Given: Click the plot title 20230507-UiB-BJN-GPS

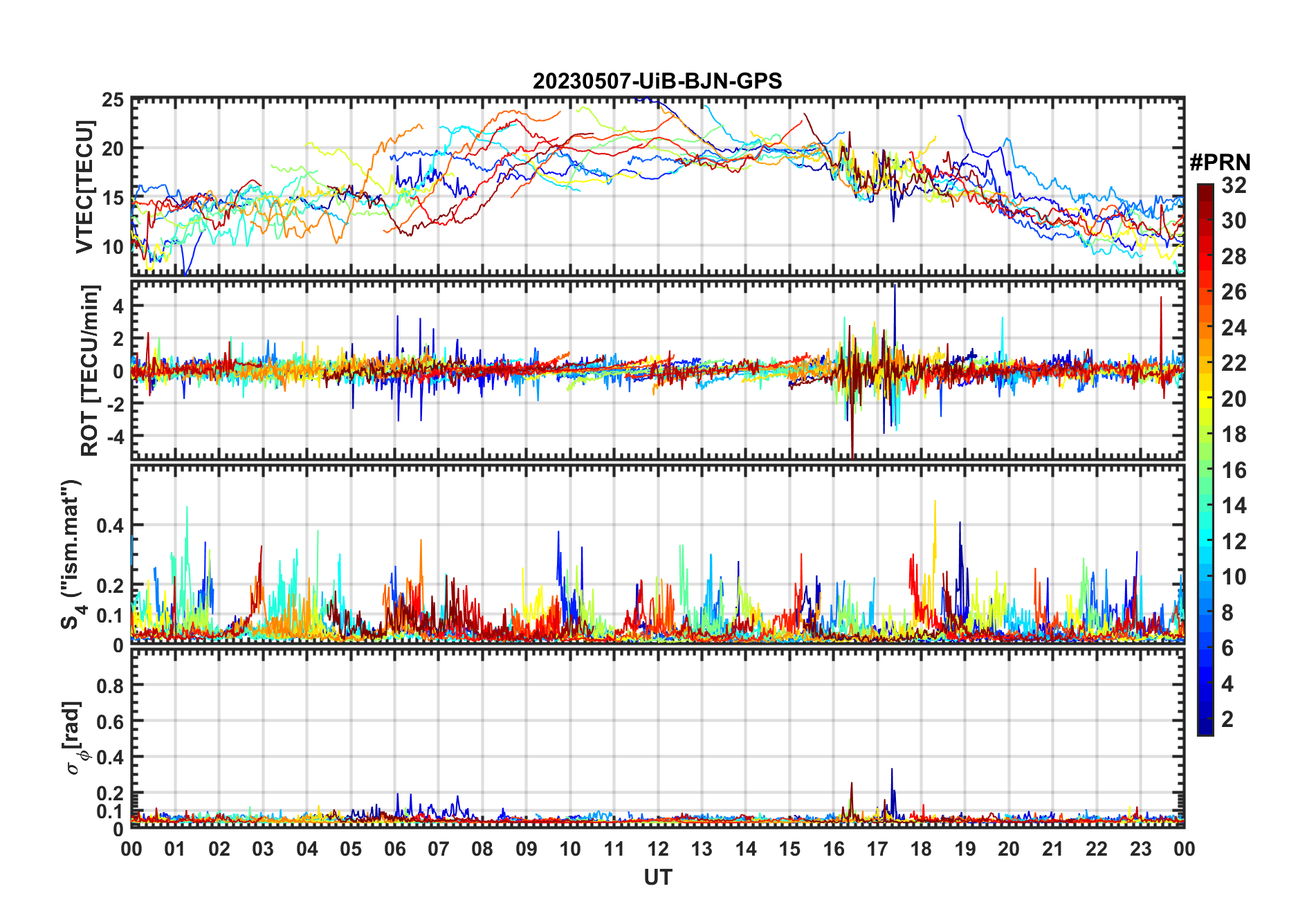Looking at the screenshot, I should [657, 82].
